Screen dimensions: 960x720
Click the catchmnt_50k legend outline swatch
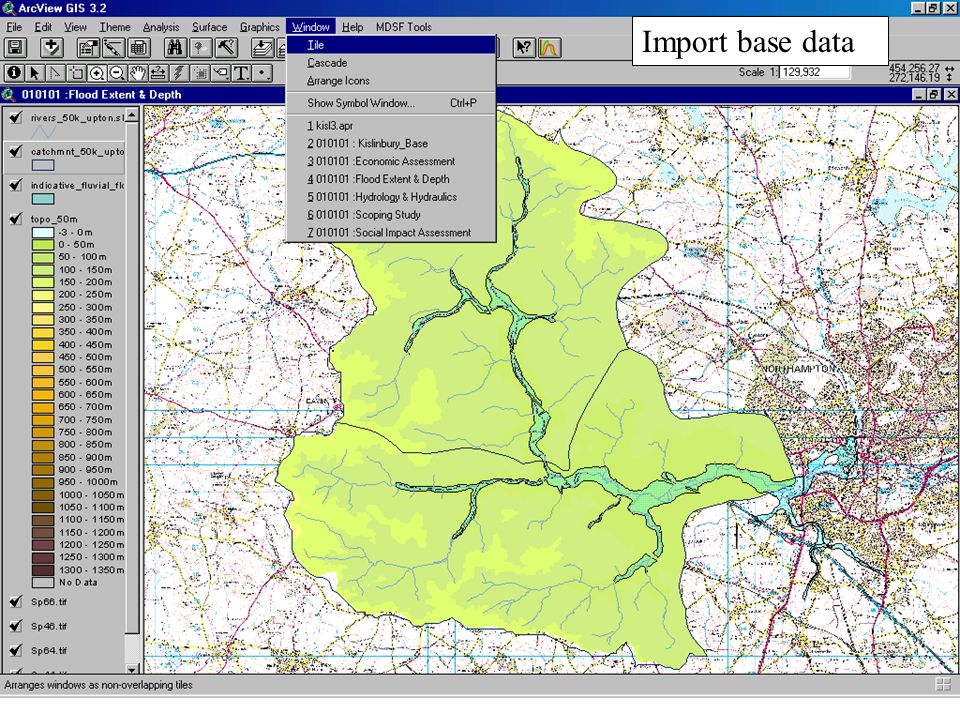click(x=43, y=165)
